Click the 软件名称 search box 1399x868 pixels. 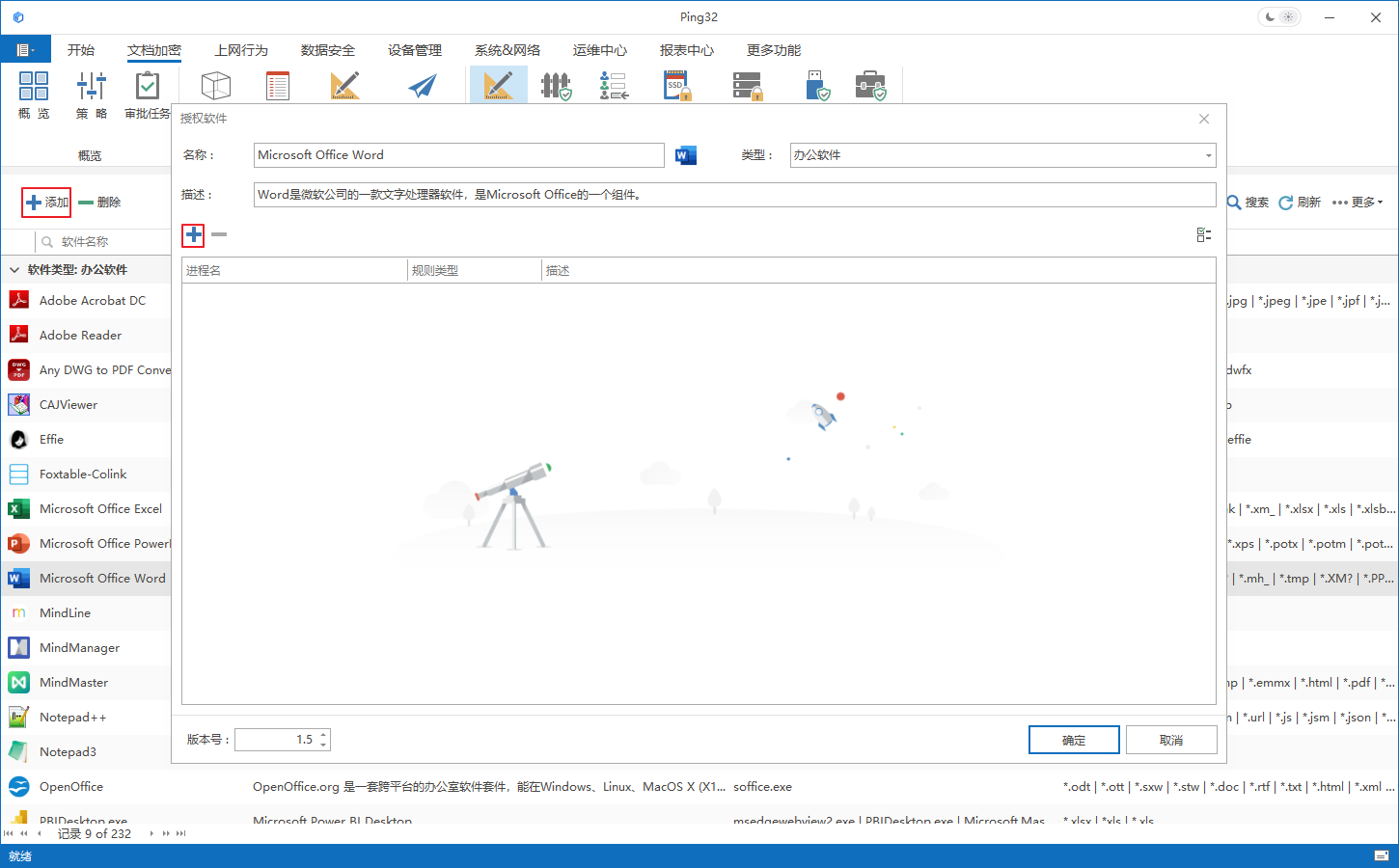click(x=104, y=241)
